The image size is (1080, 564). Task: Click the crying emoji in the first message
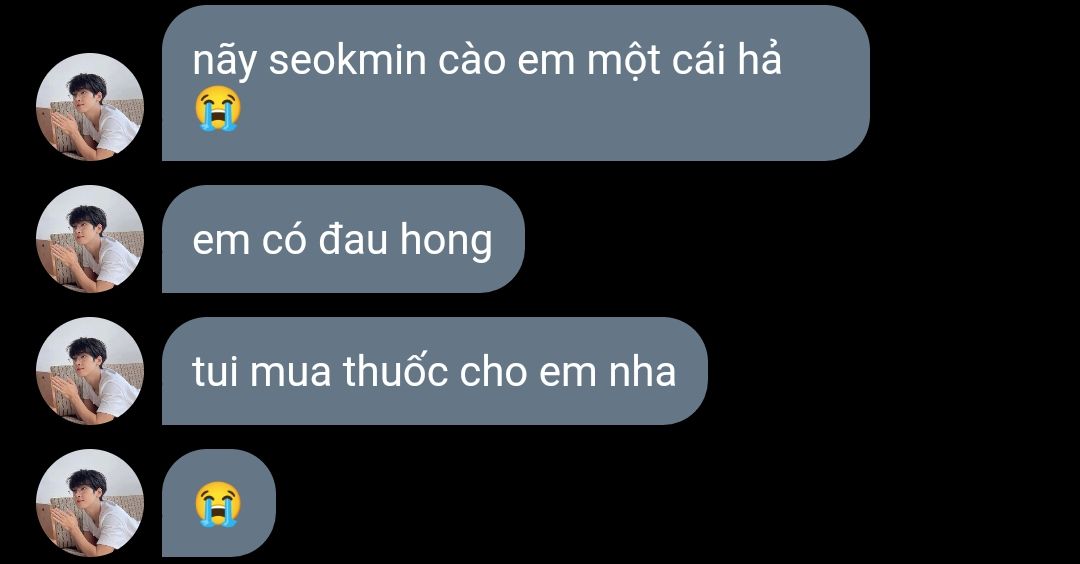click(x=218, y=108)
